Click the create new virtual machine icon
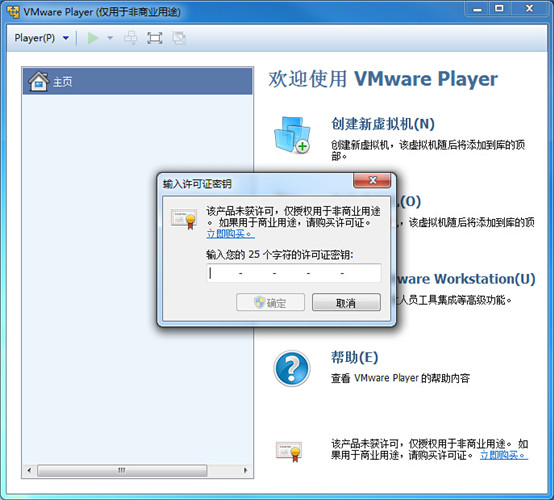554x500 pixels. pyautogui.click(x=292, y=135)
